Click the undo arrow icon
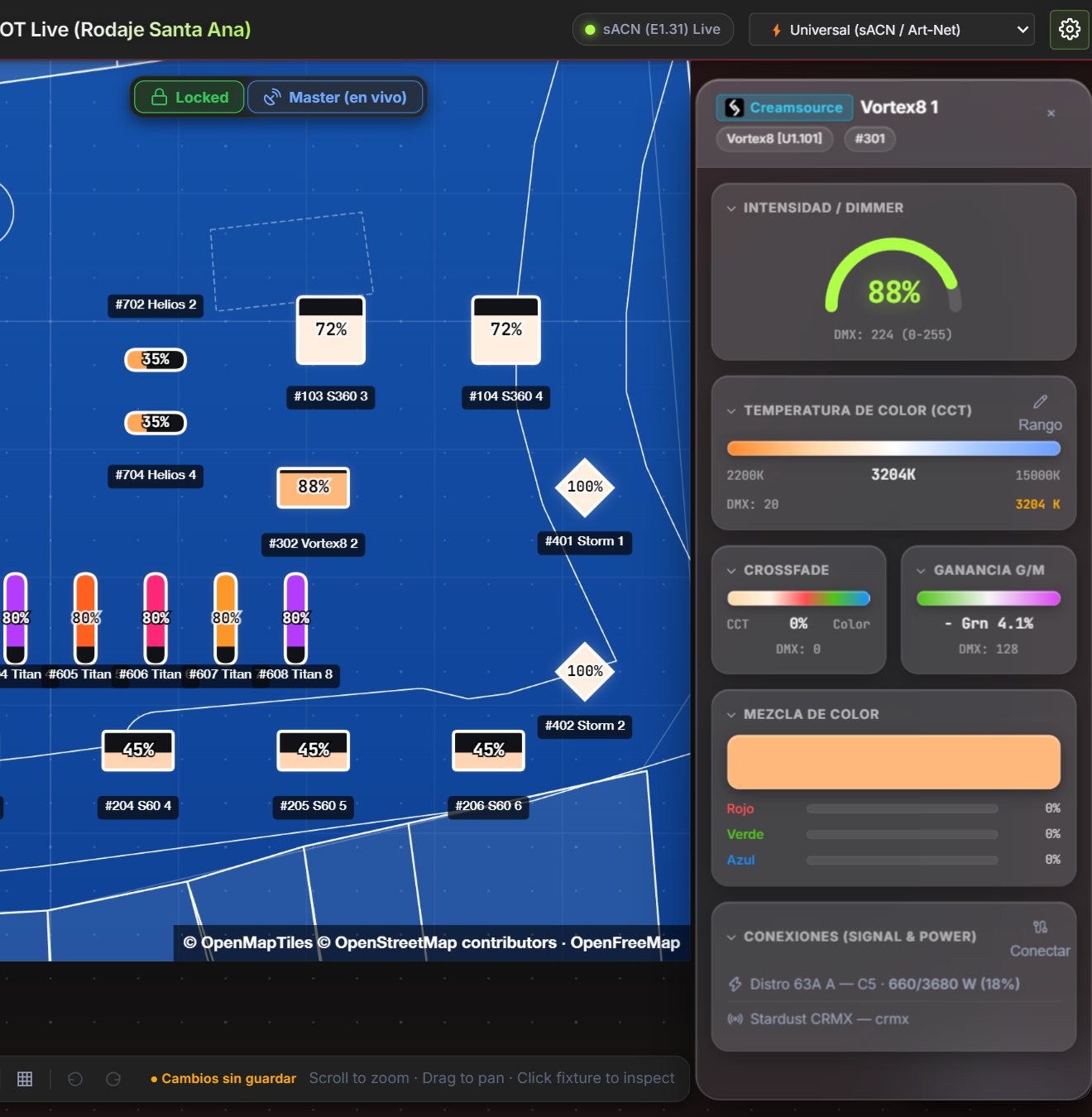Viewport: 1092px width, 1117px height. tap(75, 1079)
